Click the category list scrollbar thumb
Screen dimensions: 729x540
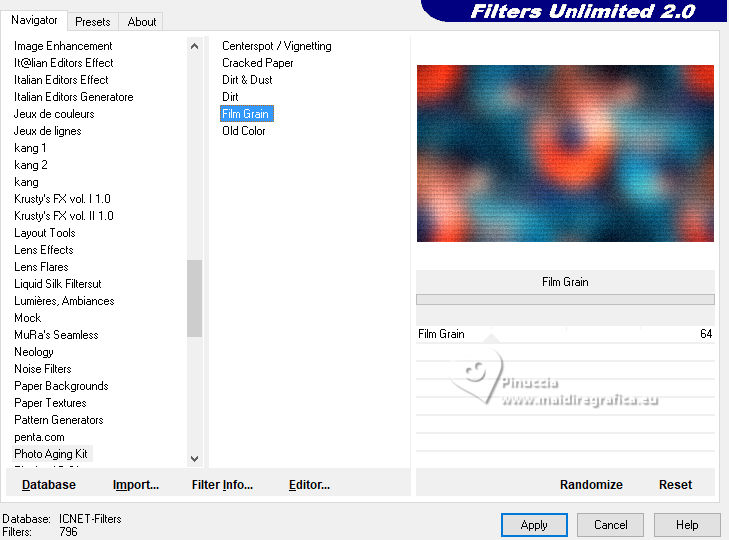pyautogui.click(x=194, y=298)
